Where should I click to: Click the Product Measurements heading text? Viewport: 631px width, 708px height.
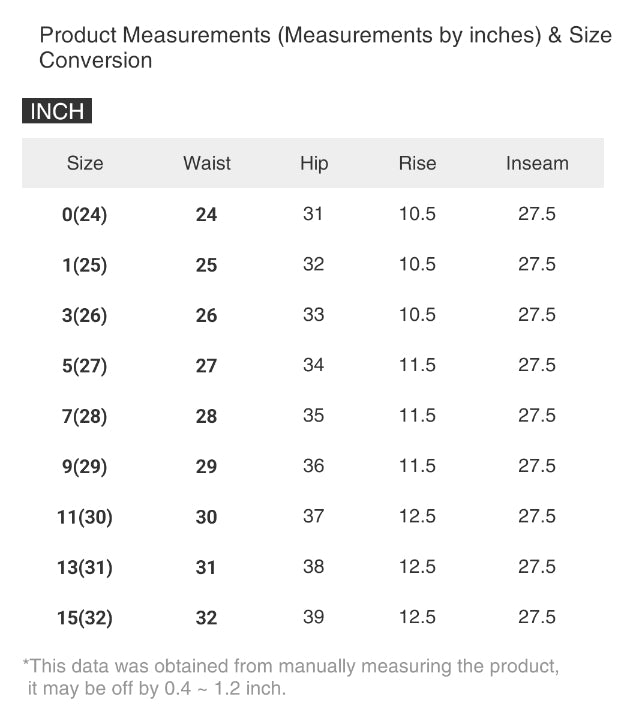pyautogui.click(x=324, y=47)
